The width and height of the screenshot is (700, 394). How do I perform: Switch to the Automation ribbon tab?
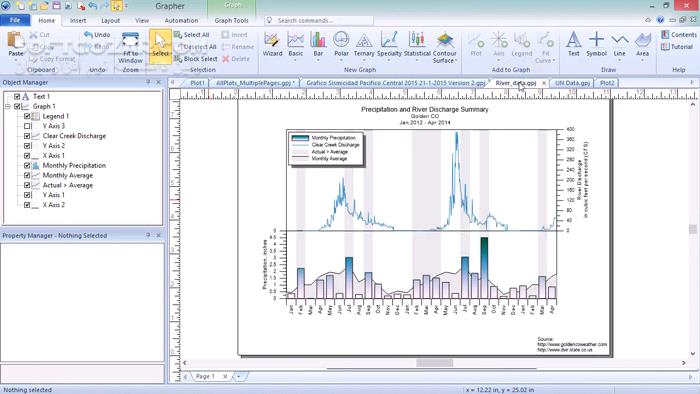click(x=181, y=21)
